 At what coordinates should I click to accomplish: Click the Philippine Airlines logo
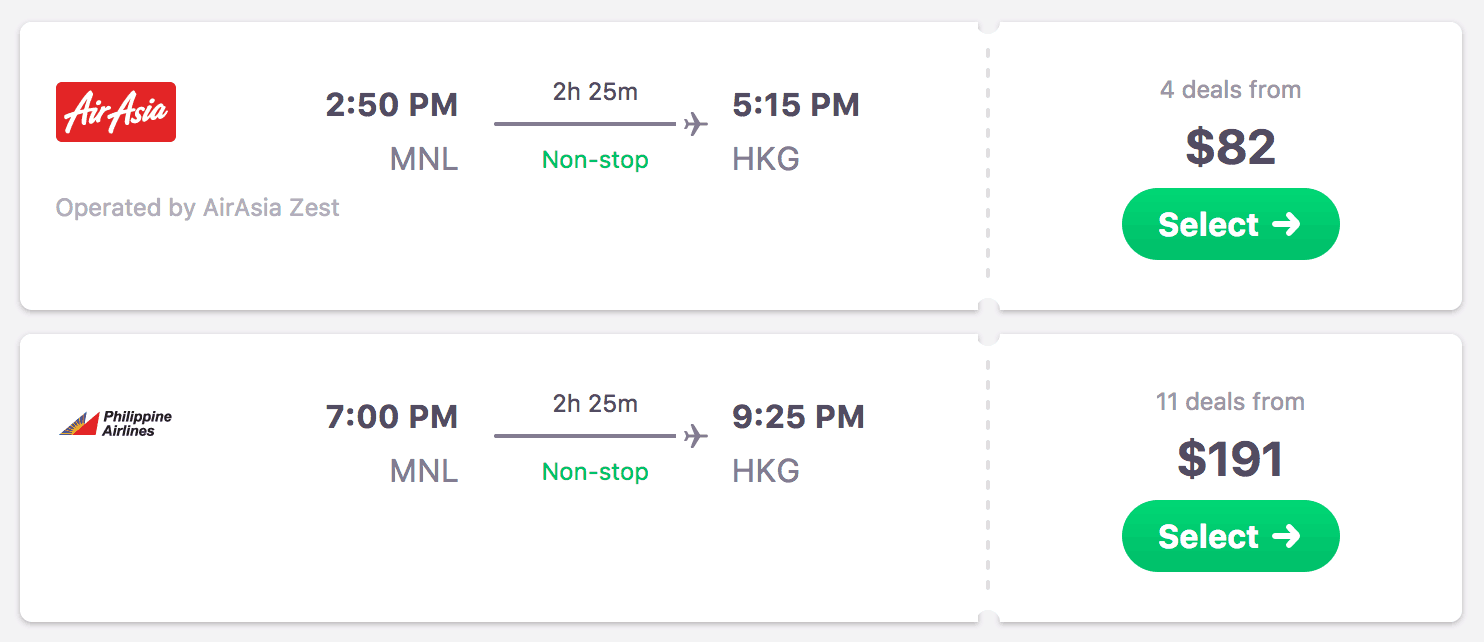[x=113, y=422]
